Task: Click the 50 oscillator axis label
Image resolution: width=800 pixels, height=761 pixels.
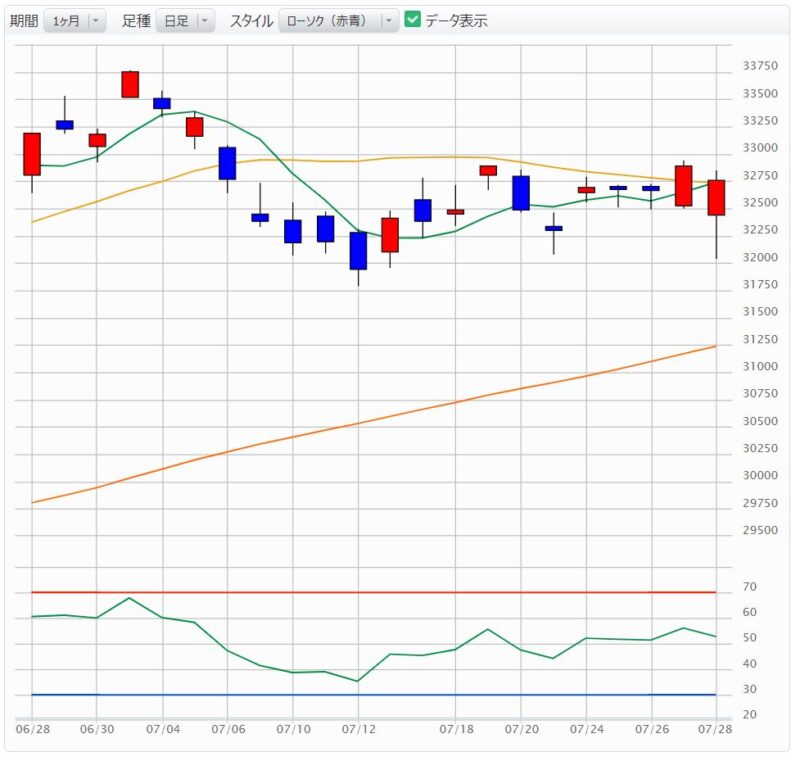Action: click(749, 638)
